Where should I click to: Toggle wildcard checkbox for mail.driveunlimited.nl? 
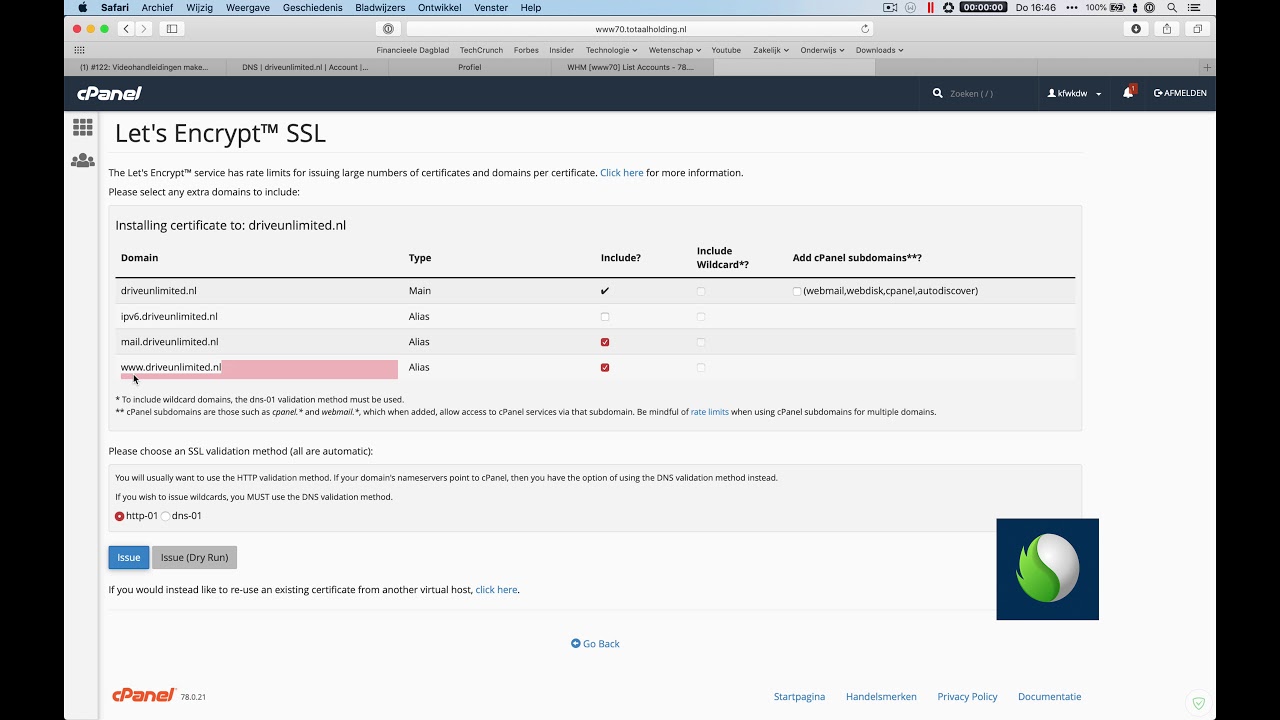[701, 342]
